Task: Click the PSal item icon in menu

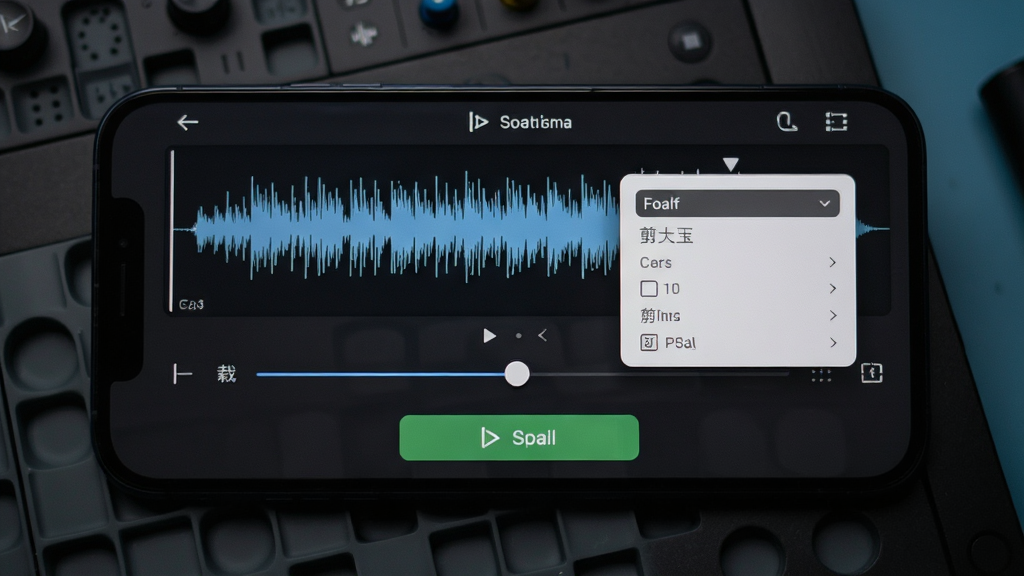Action: tap(648, 343)
